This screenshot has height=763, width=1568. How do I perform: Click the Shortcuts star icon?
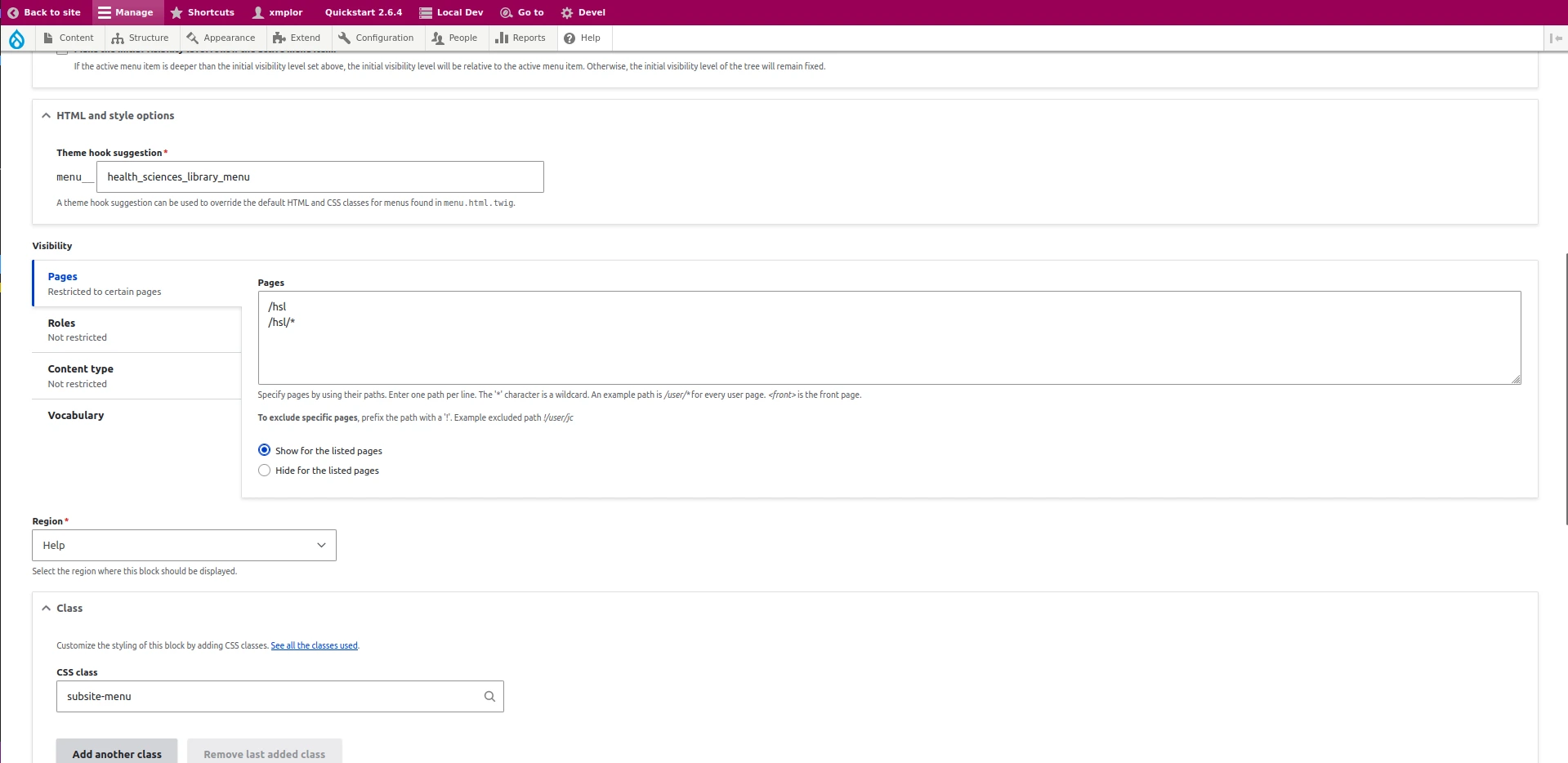pos(176,12)
